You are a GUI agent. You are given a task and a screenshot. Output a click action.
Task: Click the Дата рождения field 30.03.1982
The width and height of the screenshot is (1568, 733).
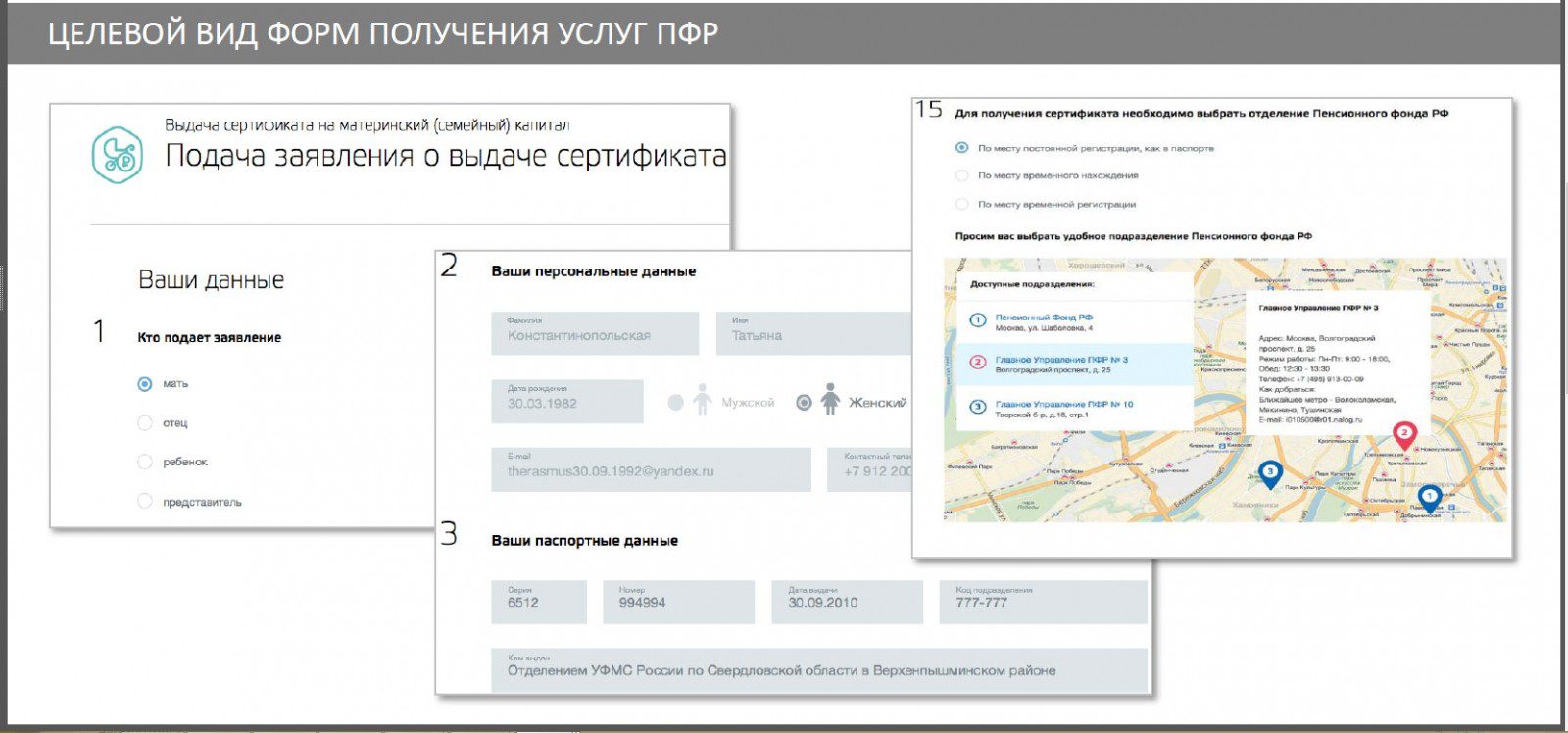(567, 402)
